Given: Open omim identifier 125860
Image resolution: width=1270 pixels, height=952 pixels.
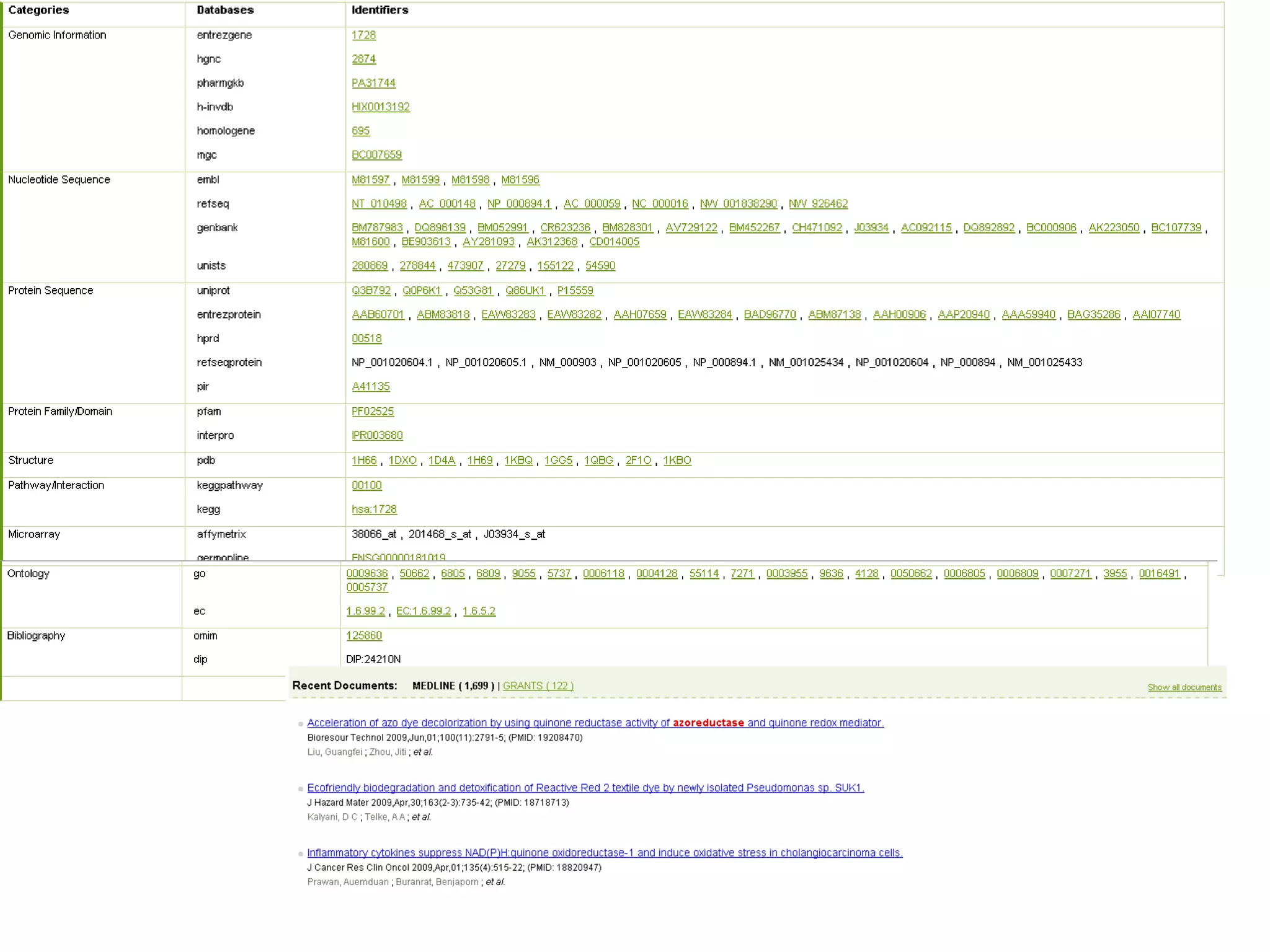Looking at the screenshot, I should [x=364, y=636].
